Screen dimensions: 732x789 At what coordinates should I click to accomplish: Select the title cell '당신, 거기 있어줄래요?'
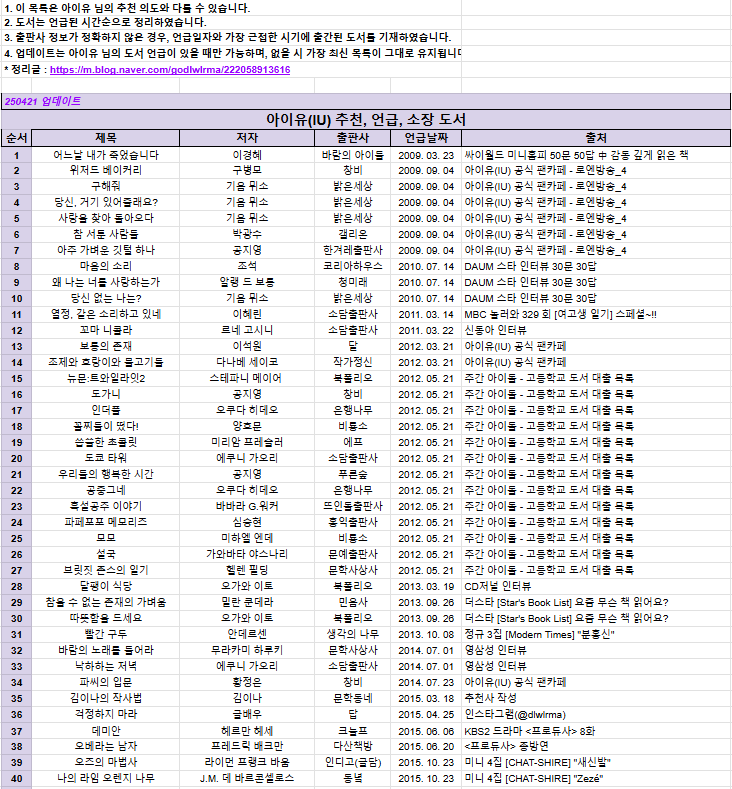[x=106, y=203]
